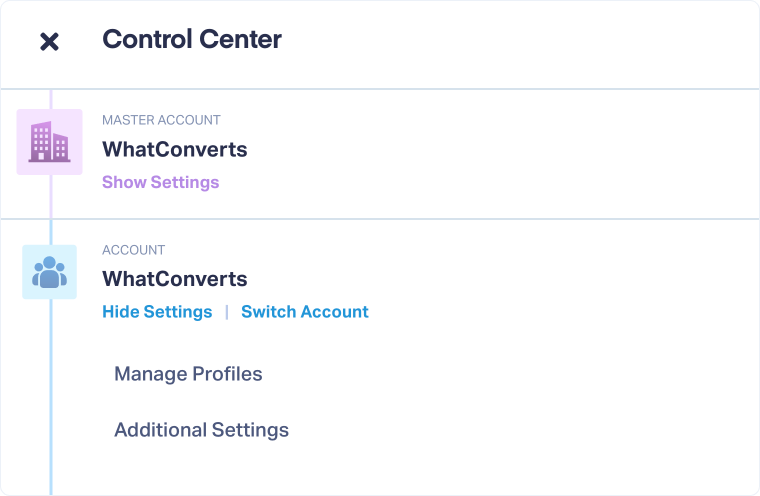Click the empty space below Additional Settings
This screenshot has width=760, height=496.
[x=400, y=470]
